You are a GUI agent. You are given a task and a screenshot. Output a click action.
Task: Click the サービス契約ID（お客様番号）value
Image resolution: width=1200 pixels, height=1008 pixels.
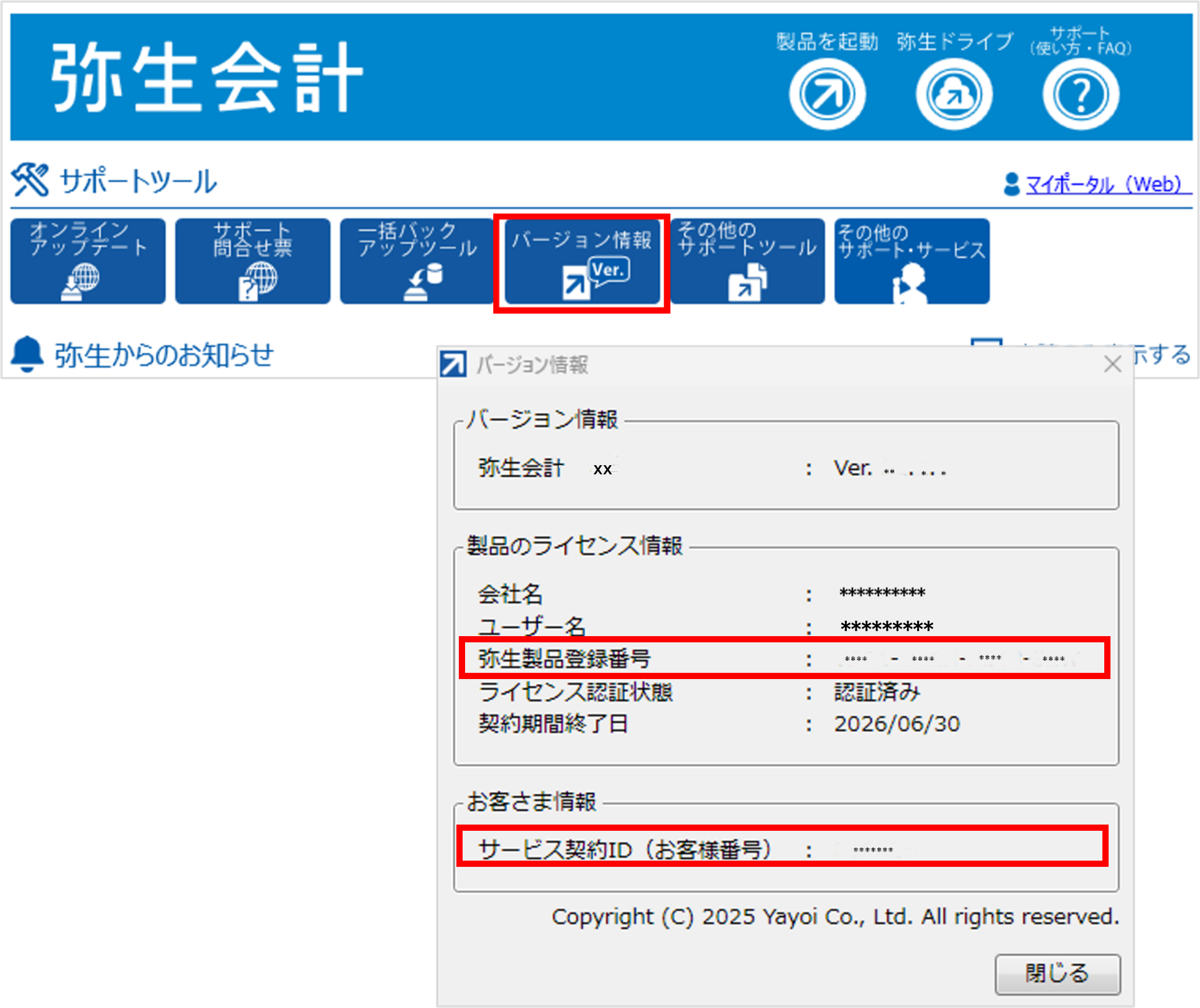[x=875, y=849]
